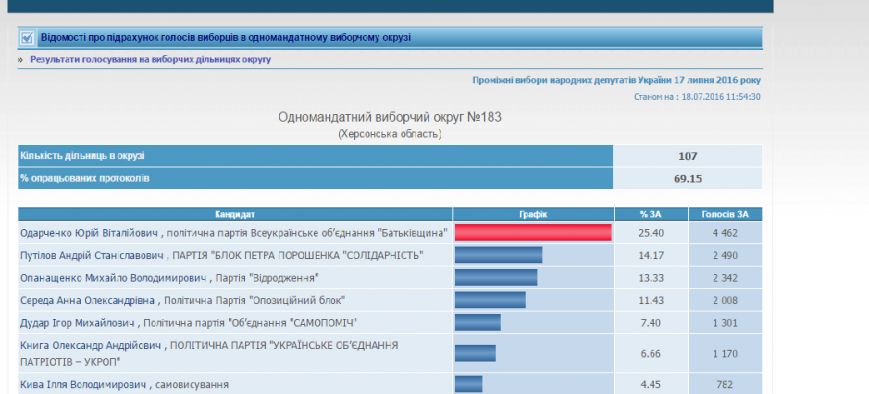Select candidate Опанащенко Михайло Володимирович
The image size is (869, 394).
(x=113, y=278)
